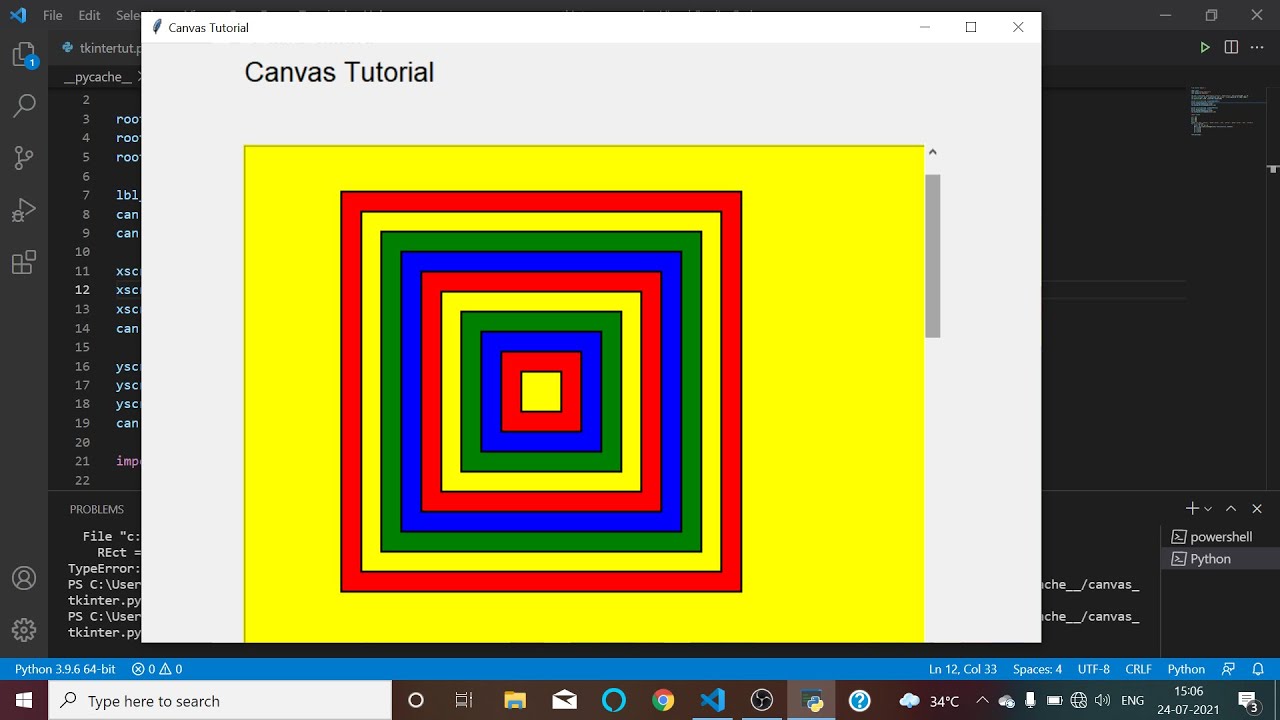Image resolution: width=1280 pixels, height=720 pixels.
Task: Open Cortana from the taskbar
Action: [x=416, y=700]
